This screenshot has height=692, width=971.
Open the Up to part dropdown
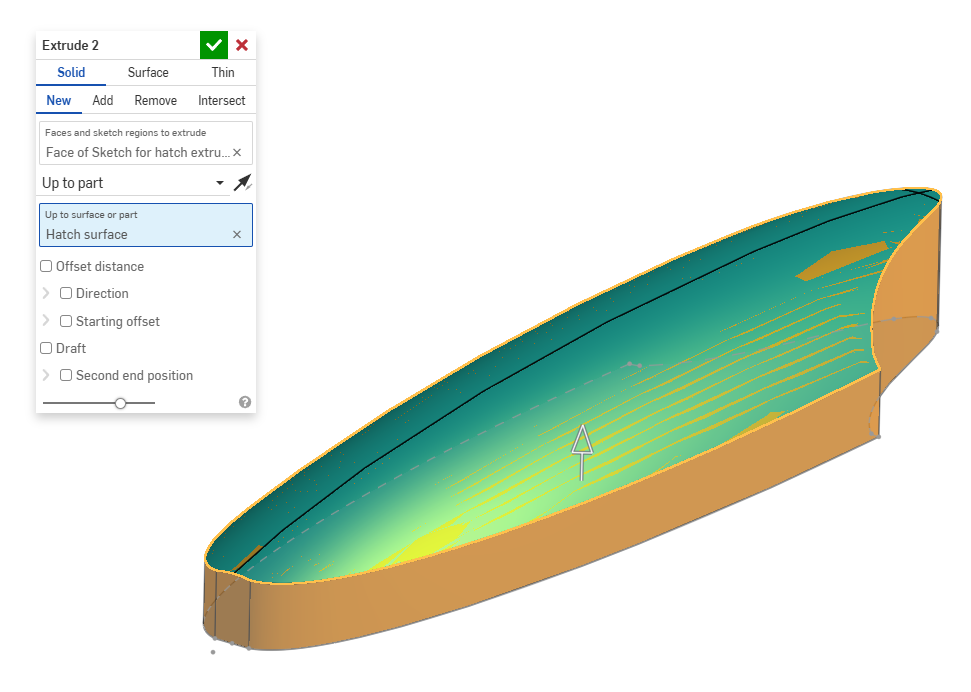click(x=133, y=183)
